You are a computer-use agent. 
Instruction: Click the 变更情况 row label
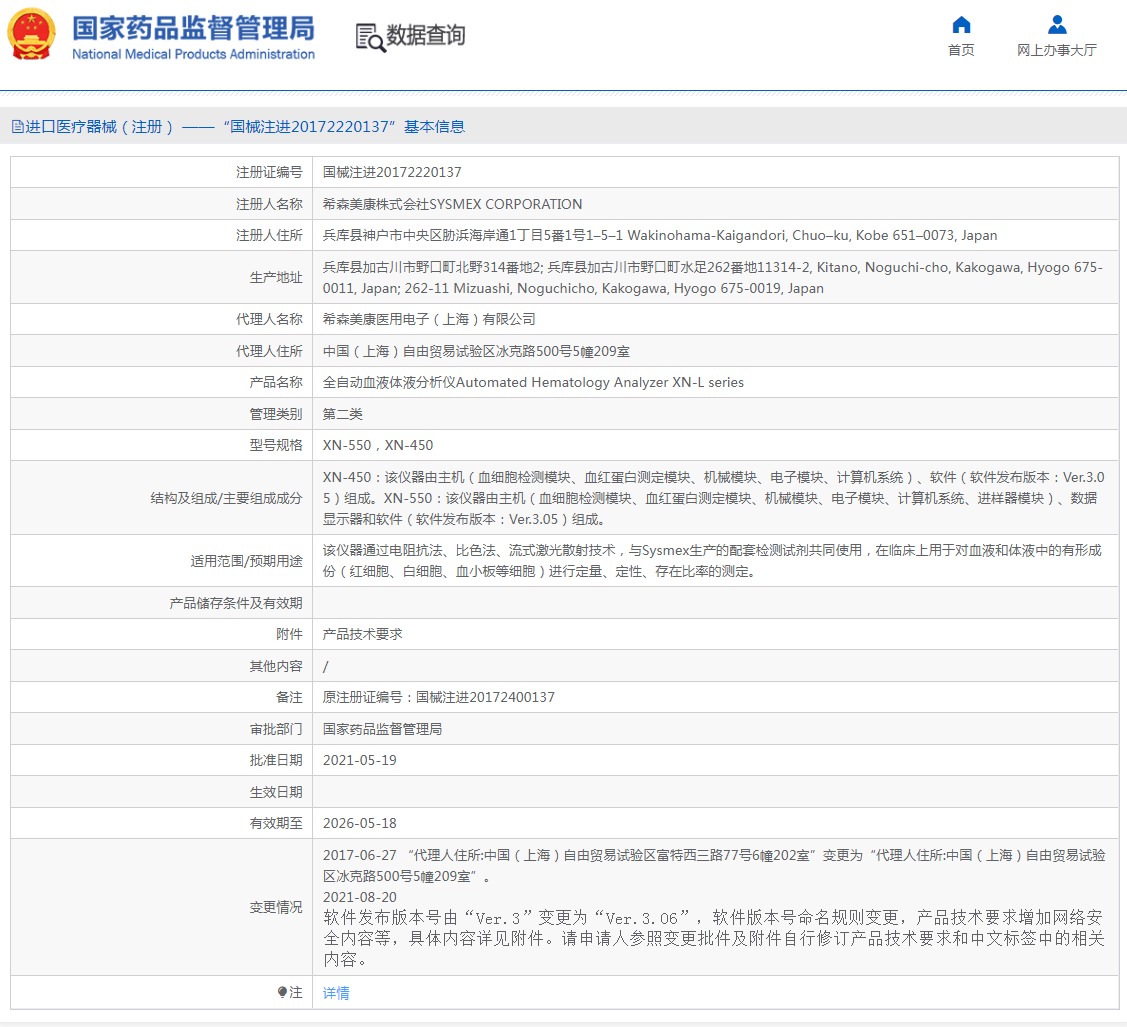pyautogui.click(x=276, y=908)
